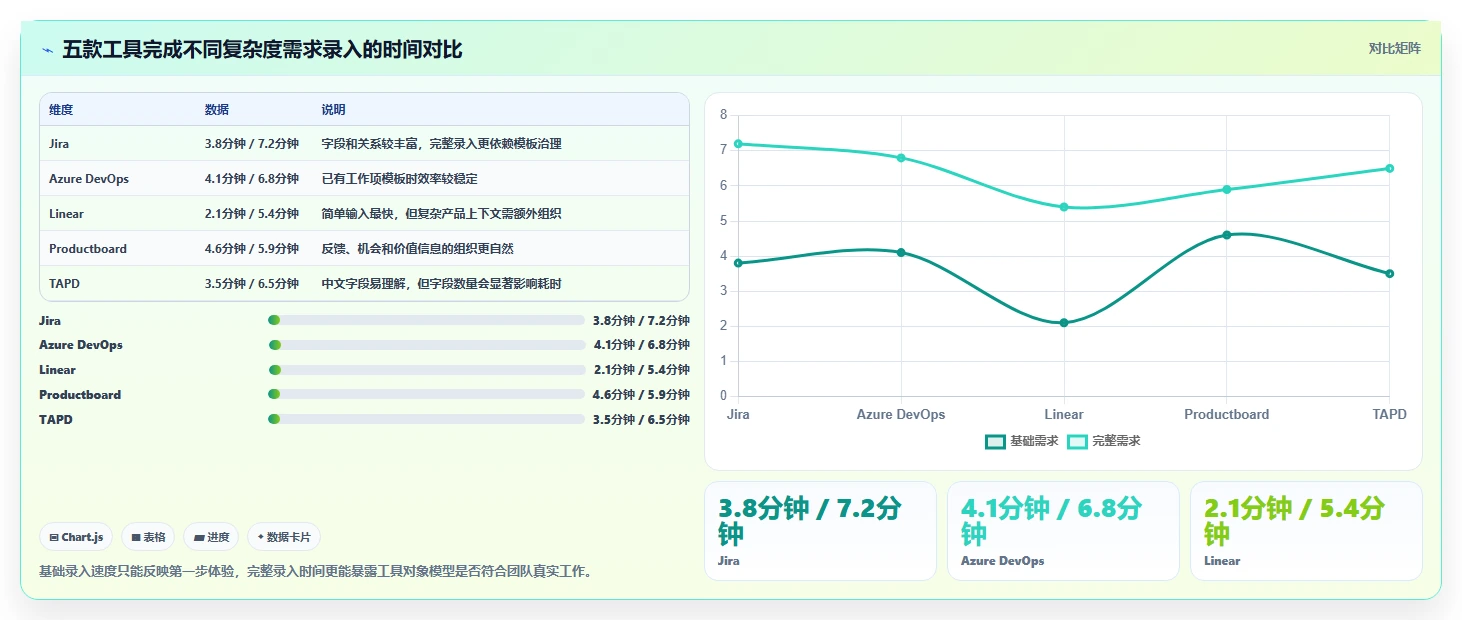Image resolution: width=1462 pixels, height=620 pixels.
Task: Click table cell '2.1分钟 / 5.4分钟'
Action: tap(252, 214)
